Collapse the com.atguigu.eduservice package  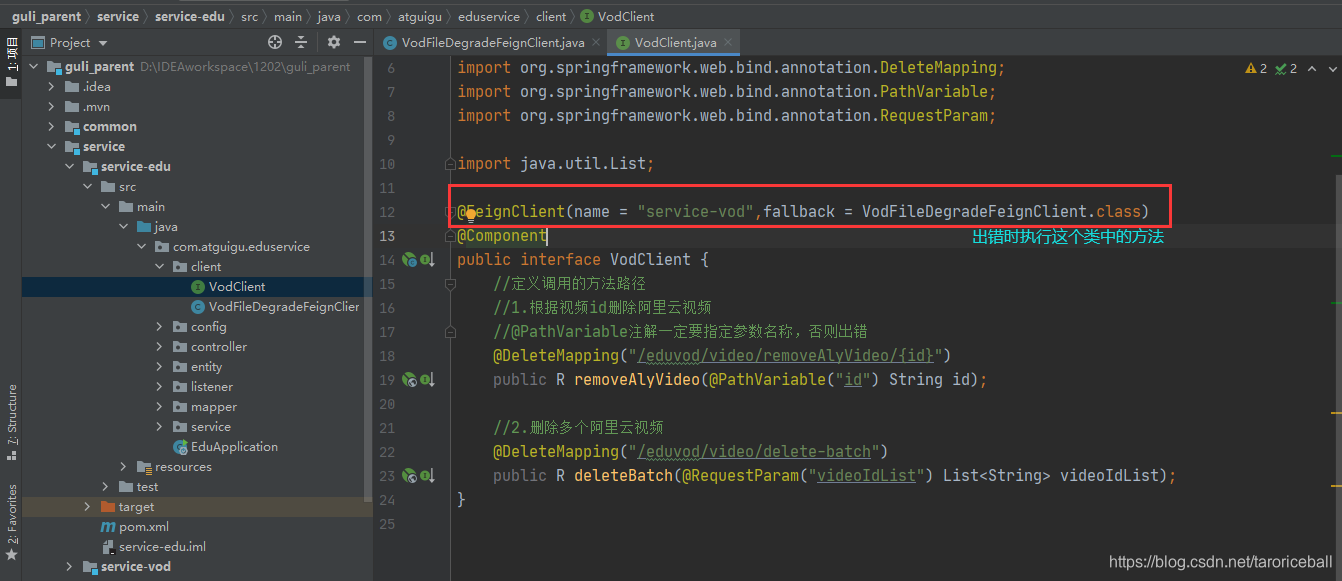142,247
